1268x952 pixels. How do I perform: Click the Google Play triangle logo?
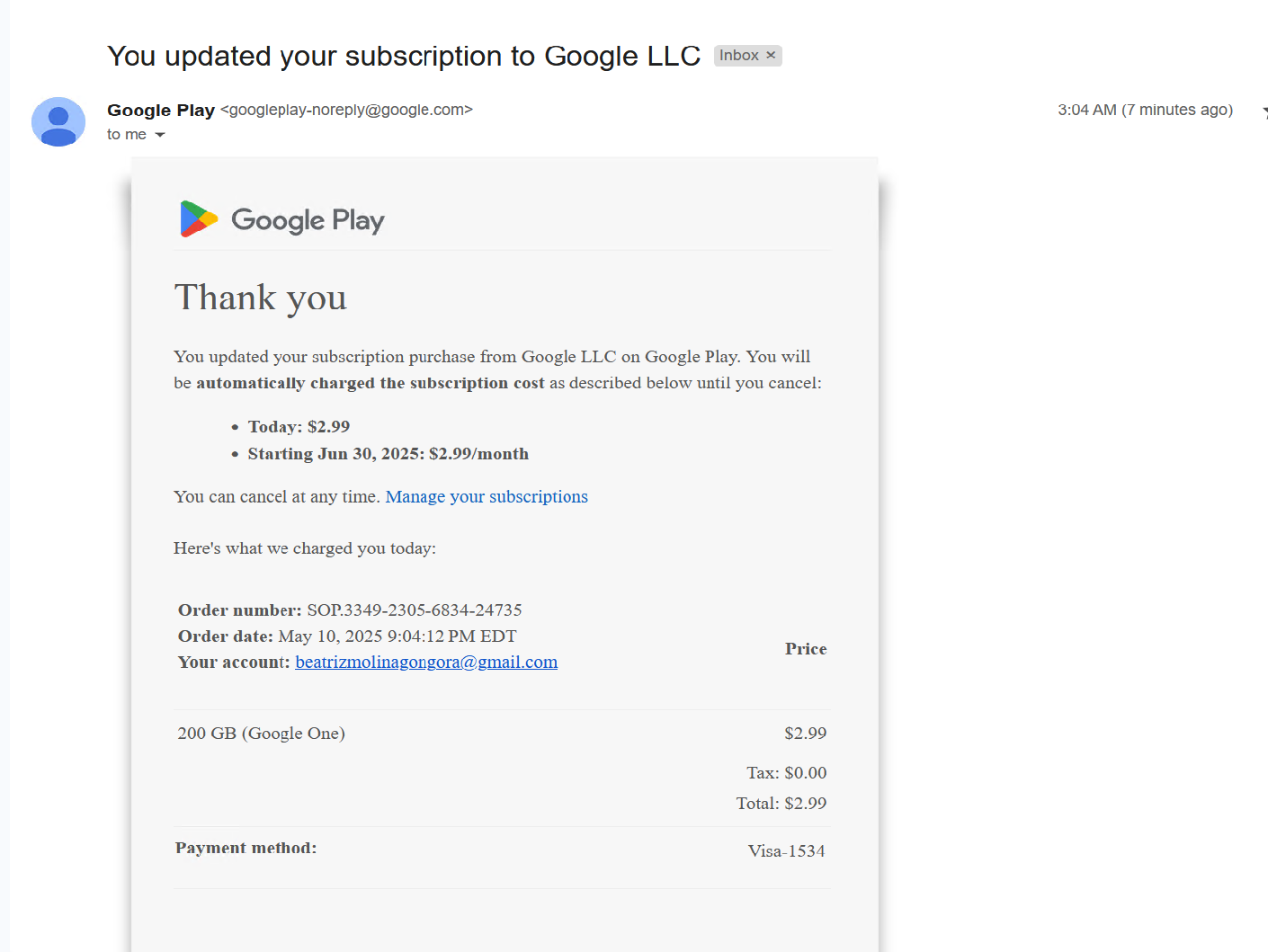(x=199, y=219)
